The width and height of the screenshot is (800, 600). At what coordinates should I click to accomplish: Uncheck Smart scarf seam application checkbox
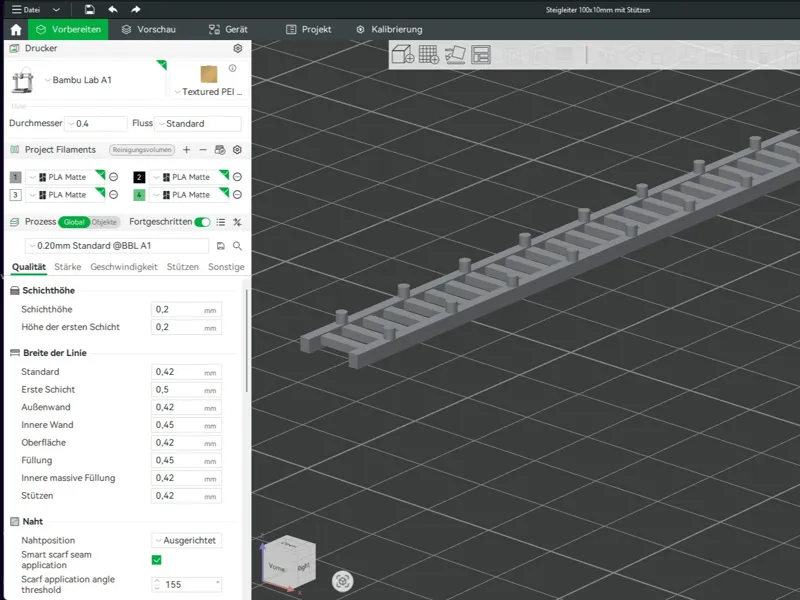click(x=157, y=560)
